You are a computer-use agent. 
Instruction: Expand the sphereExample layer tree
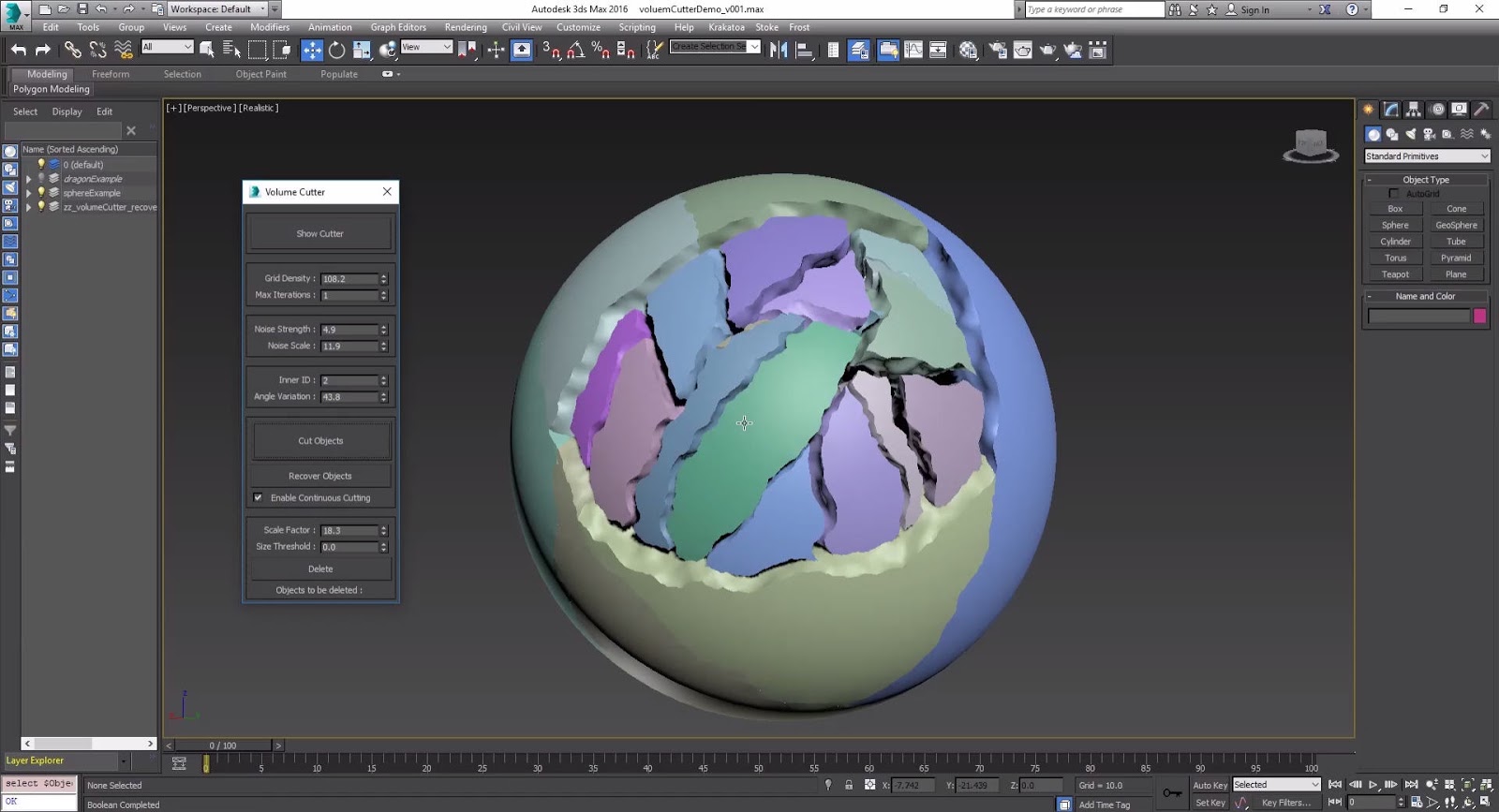pyautogui.click(x=29, y=193)
